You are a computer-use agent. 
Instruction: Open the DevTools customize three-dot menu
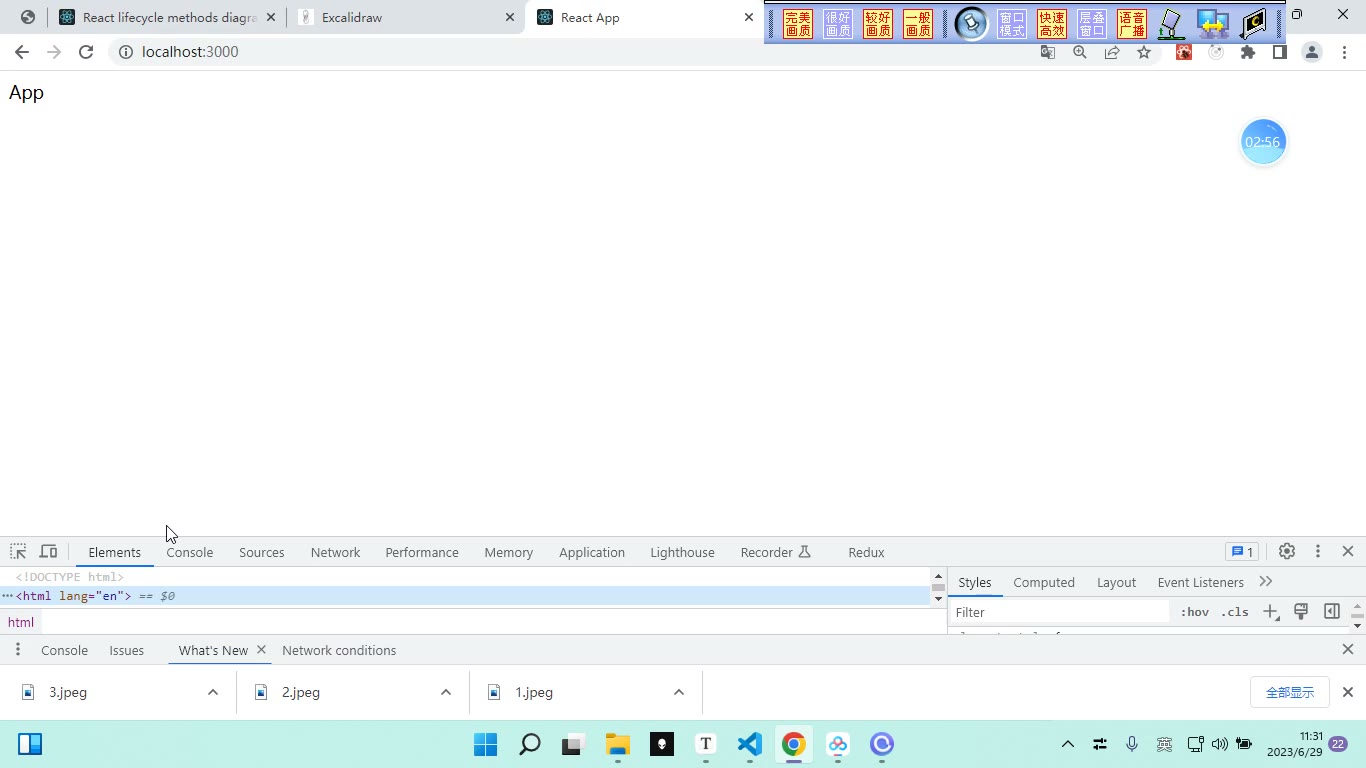coord(1318,551)
